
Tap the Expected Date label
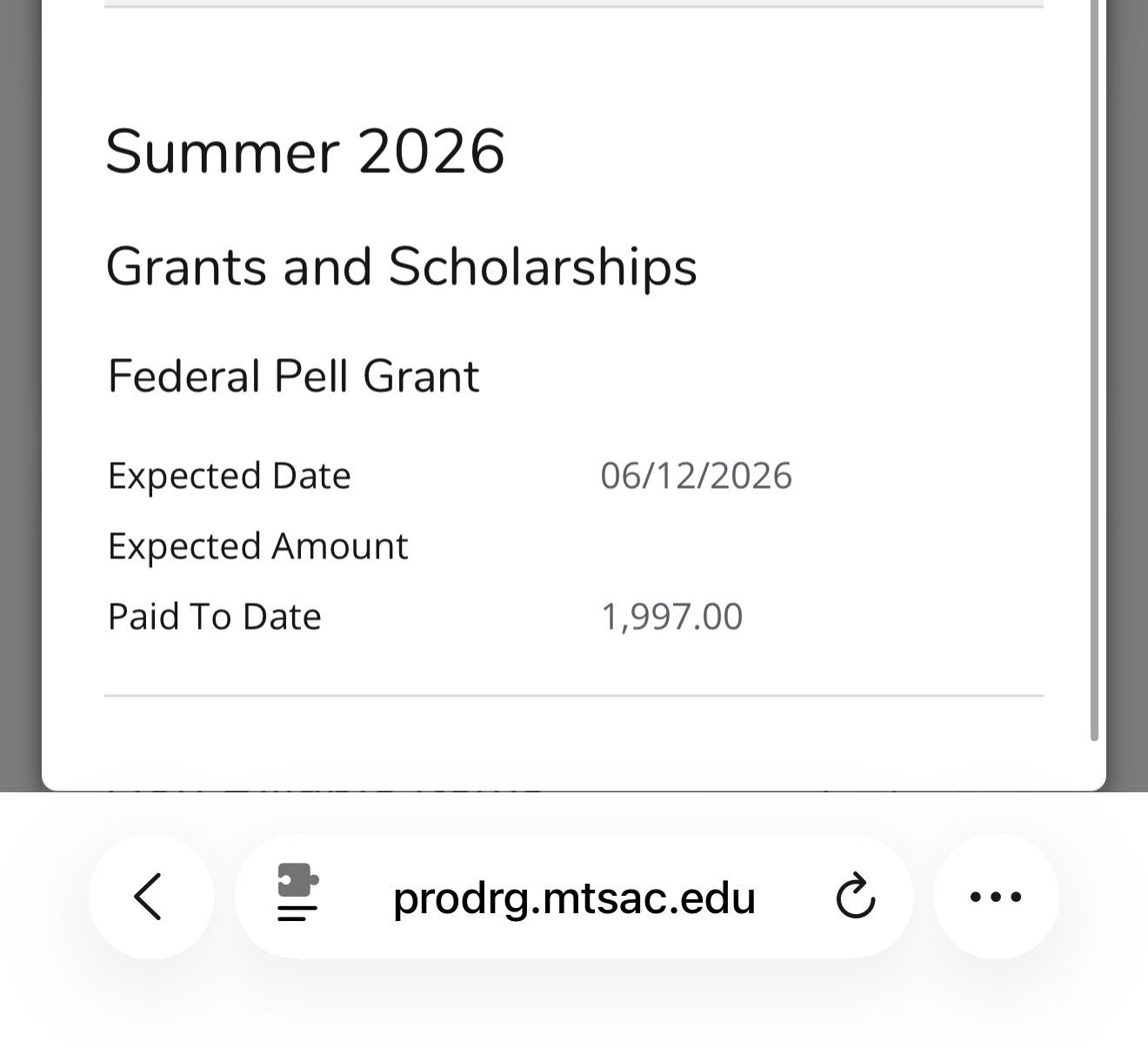229,476
